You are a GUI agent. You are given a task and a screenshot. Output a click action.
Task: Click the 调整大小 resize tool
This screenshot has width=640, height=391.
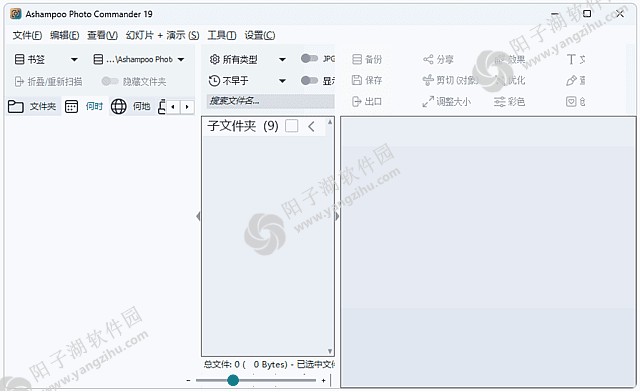pyautogui.click(x=447, y=101)
